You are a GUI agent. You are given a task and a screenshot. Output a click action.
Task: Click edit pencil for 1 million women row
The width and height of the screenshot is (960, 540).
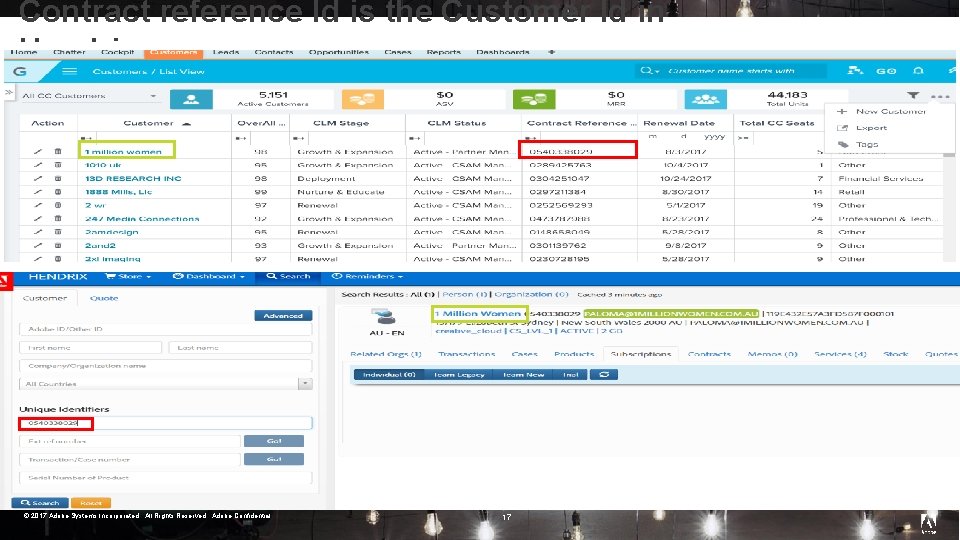coord(38,151)
